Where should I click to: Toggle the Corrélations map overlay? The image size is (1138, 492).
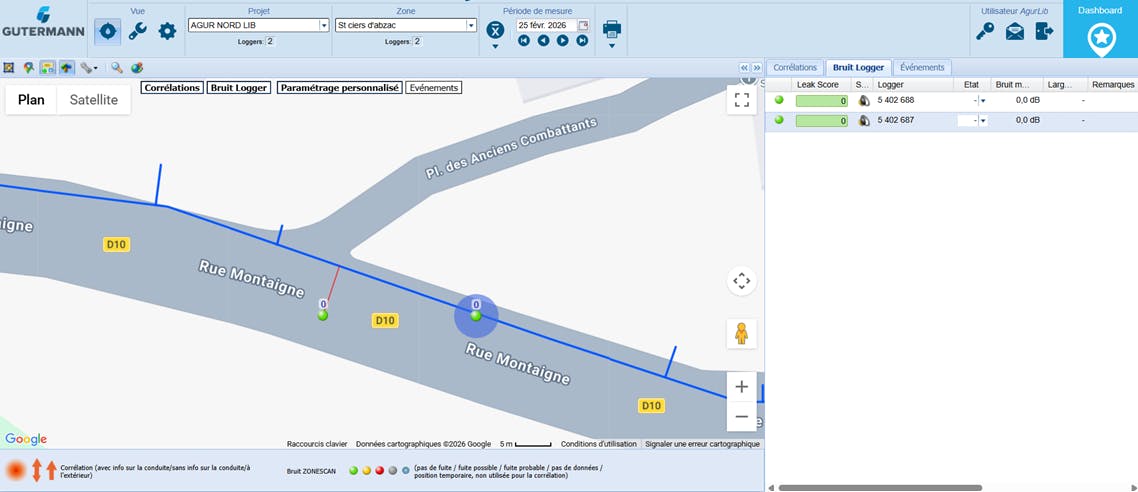(x=172, y=88)
